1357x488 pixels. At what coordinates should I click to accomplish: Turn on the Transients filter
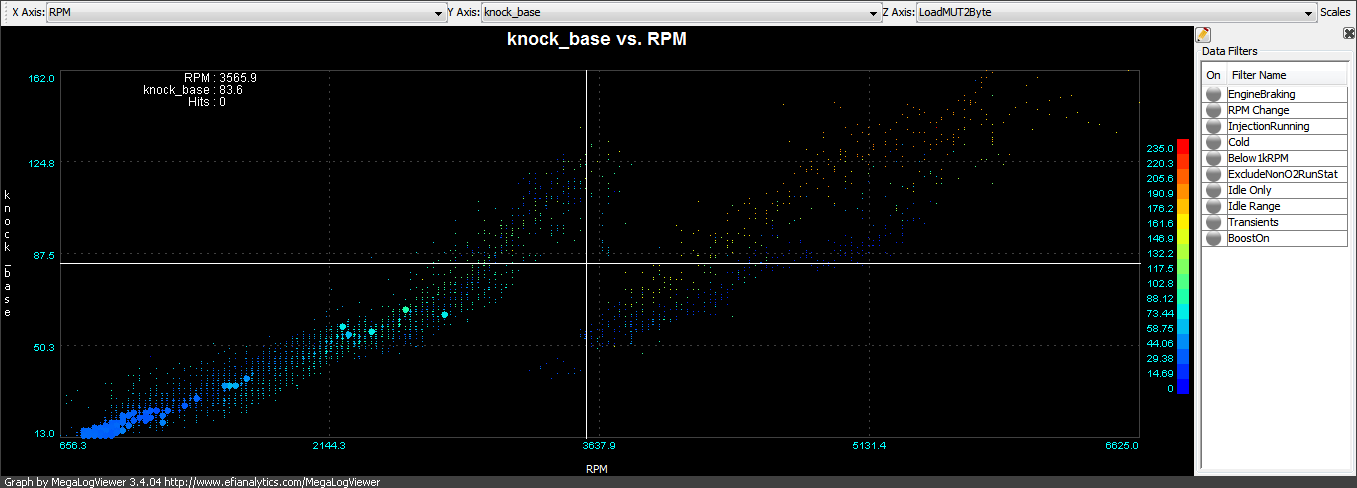coord(1213,222)
